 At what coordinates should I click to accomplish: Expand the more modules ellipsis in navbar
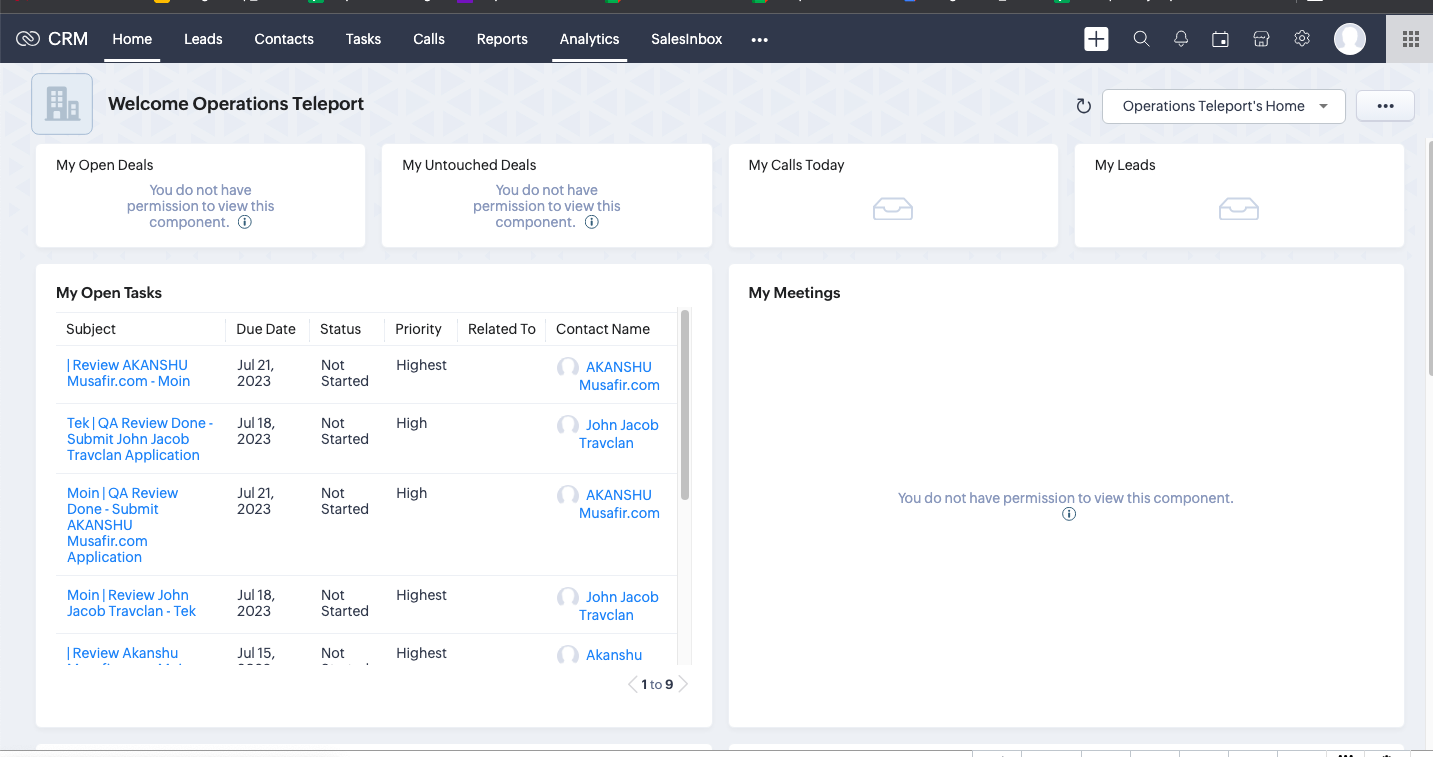pos(759,40)
